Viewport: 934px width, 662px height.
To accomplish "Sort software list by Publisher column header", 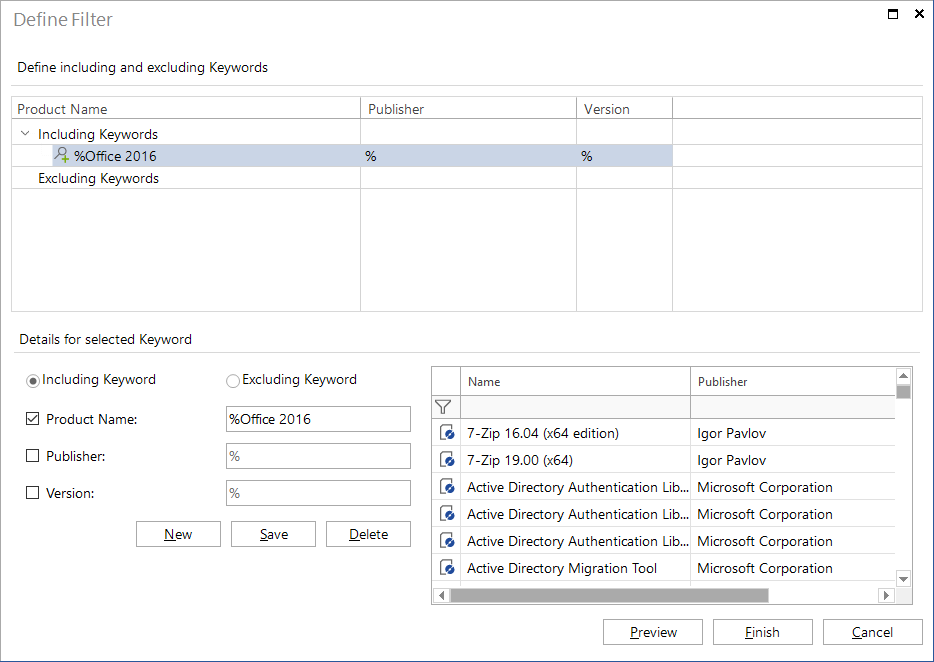I will [793, 381].
